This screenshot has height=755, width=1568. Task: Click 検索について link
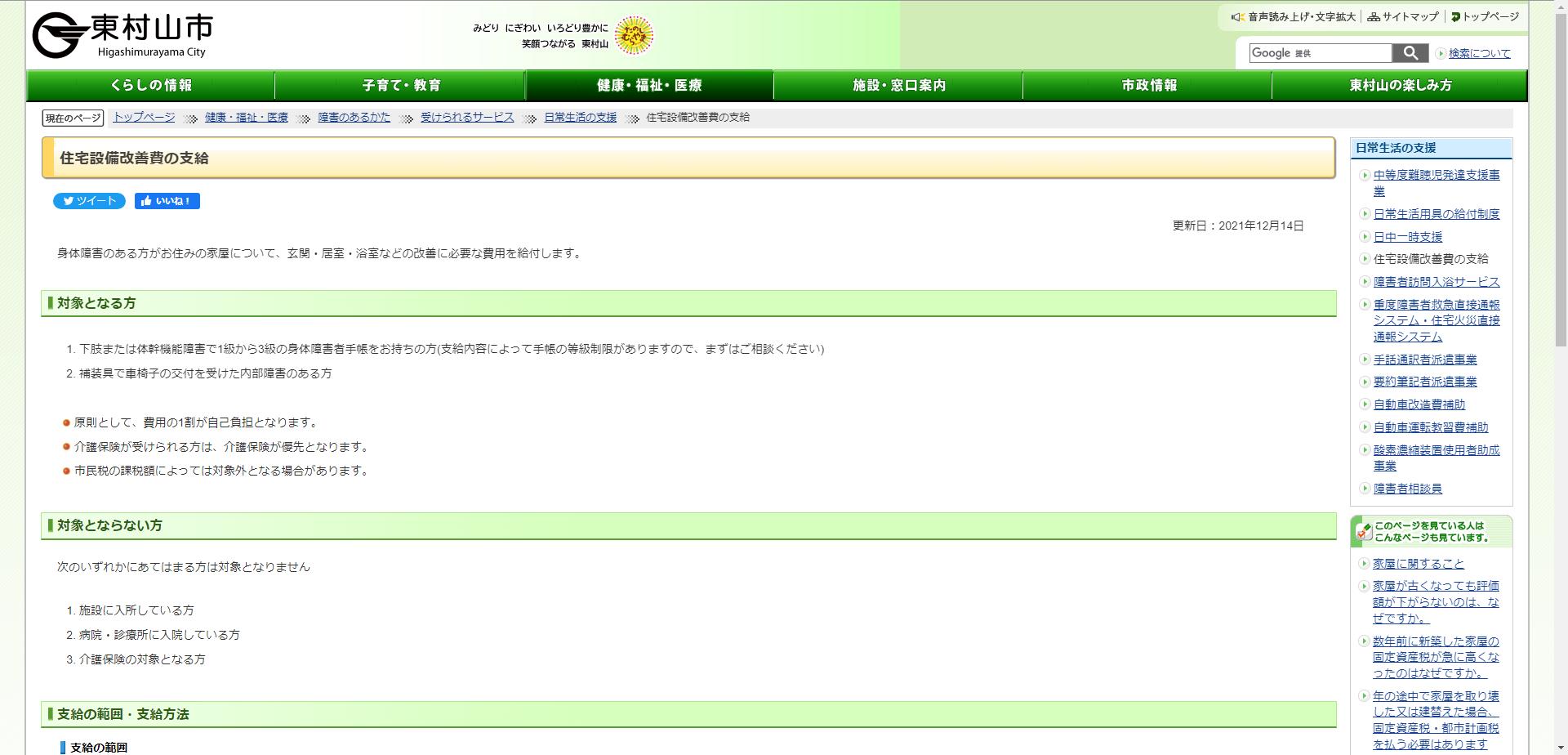click(1479, 53)
